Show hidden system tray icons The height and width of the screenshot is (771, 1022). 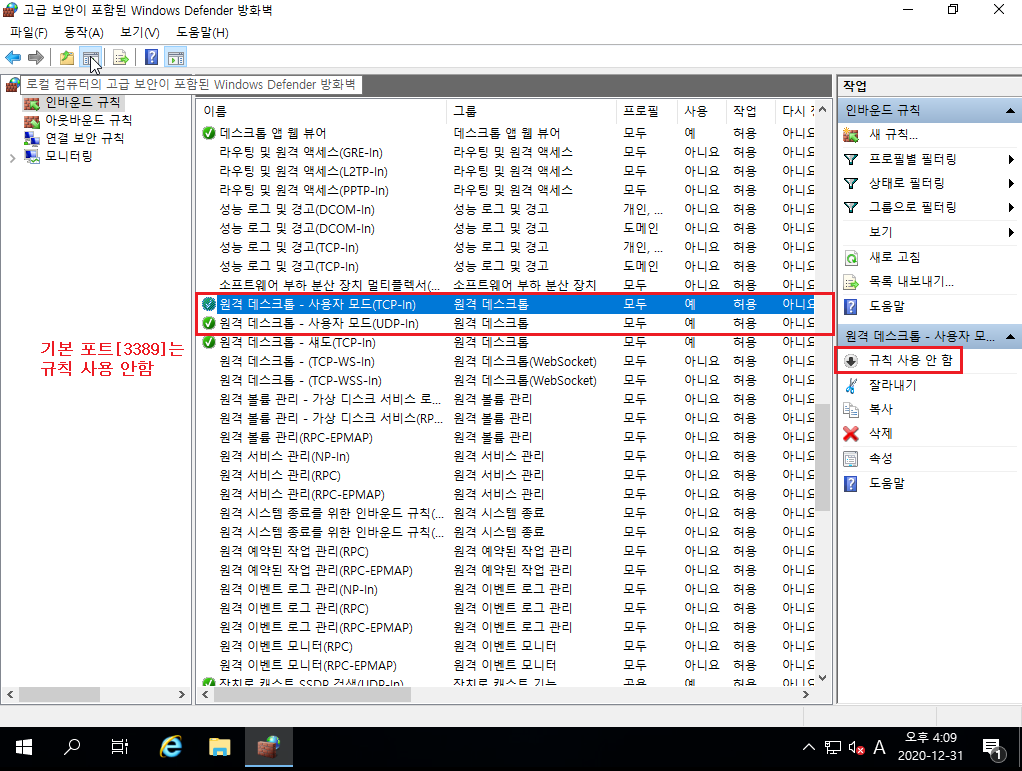tap(809, 747)
